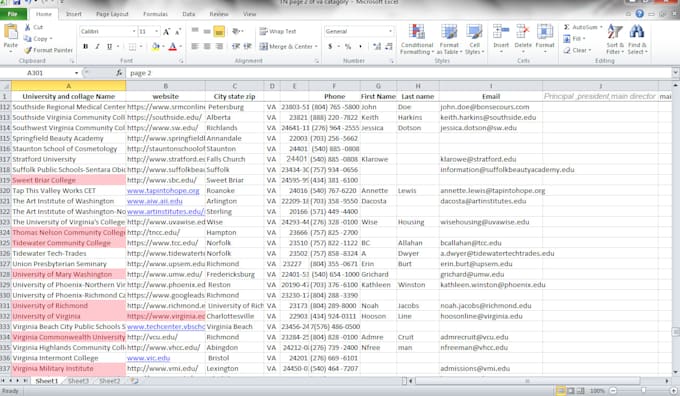This screenshot has width=680, height=396.
Task: Apply Fill Color bucket
Action: [x=156, y=46]
